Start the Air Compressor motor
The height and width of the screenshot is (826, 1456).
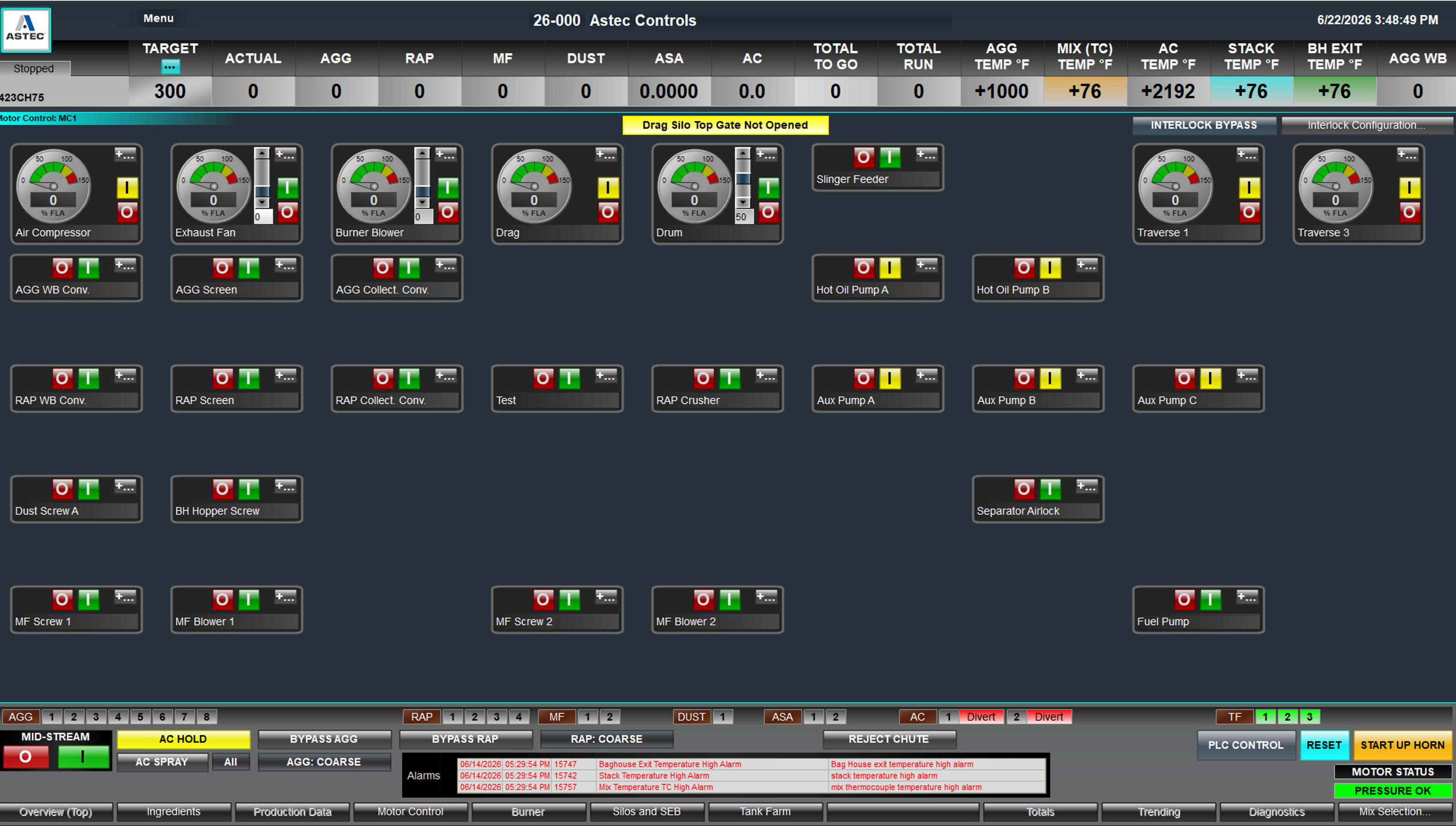(127, 188)
